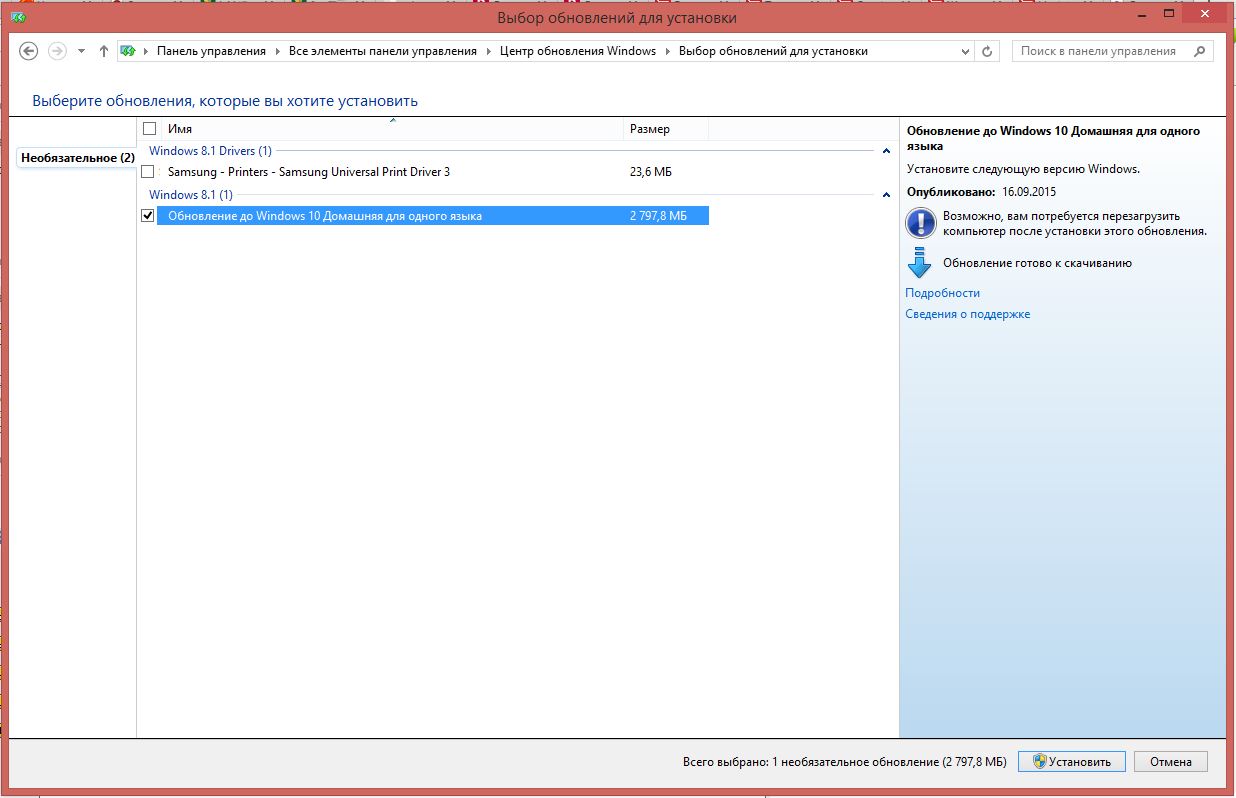Open the Панель управления breadcrumb
The width and height of the screenshot is (1236, 798).
point(211,51)
